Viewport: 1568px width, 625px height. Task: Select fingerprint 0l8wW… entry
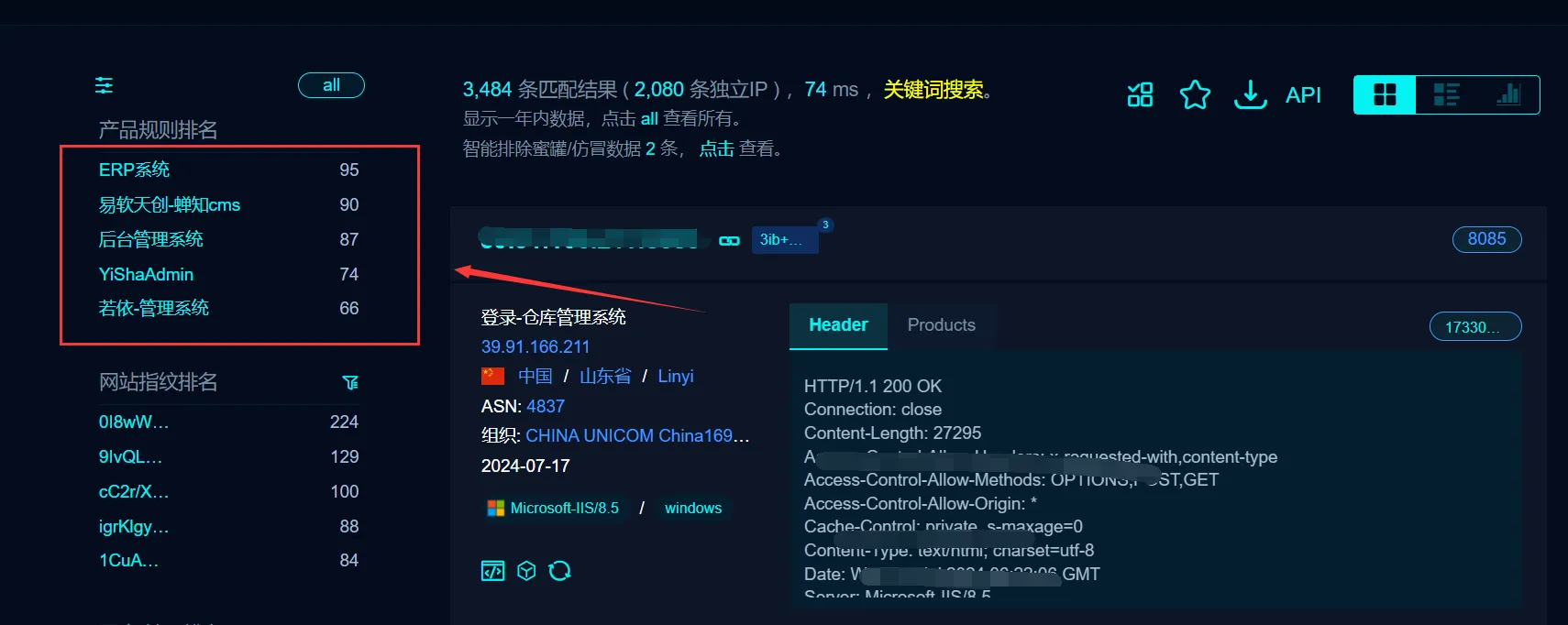(x=134, y=422)
